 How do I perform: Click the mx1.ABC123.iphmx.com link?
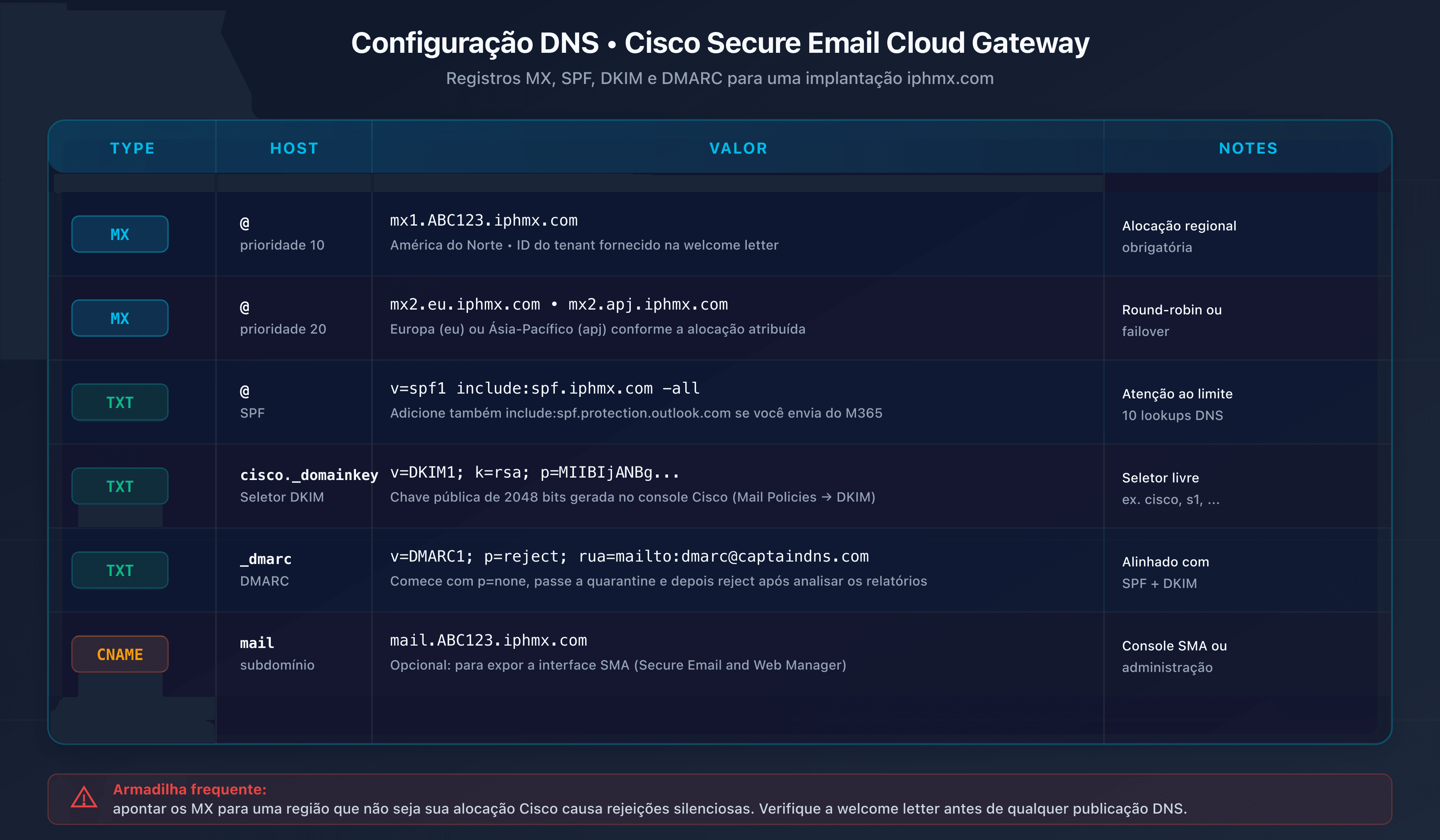[x=484, y=220]
